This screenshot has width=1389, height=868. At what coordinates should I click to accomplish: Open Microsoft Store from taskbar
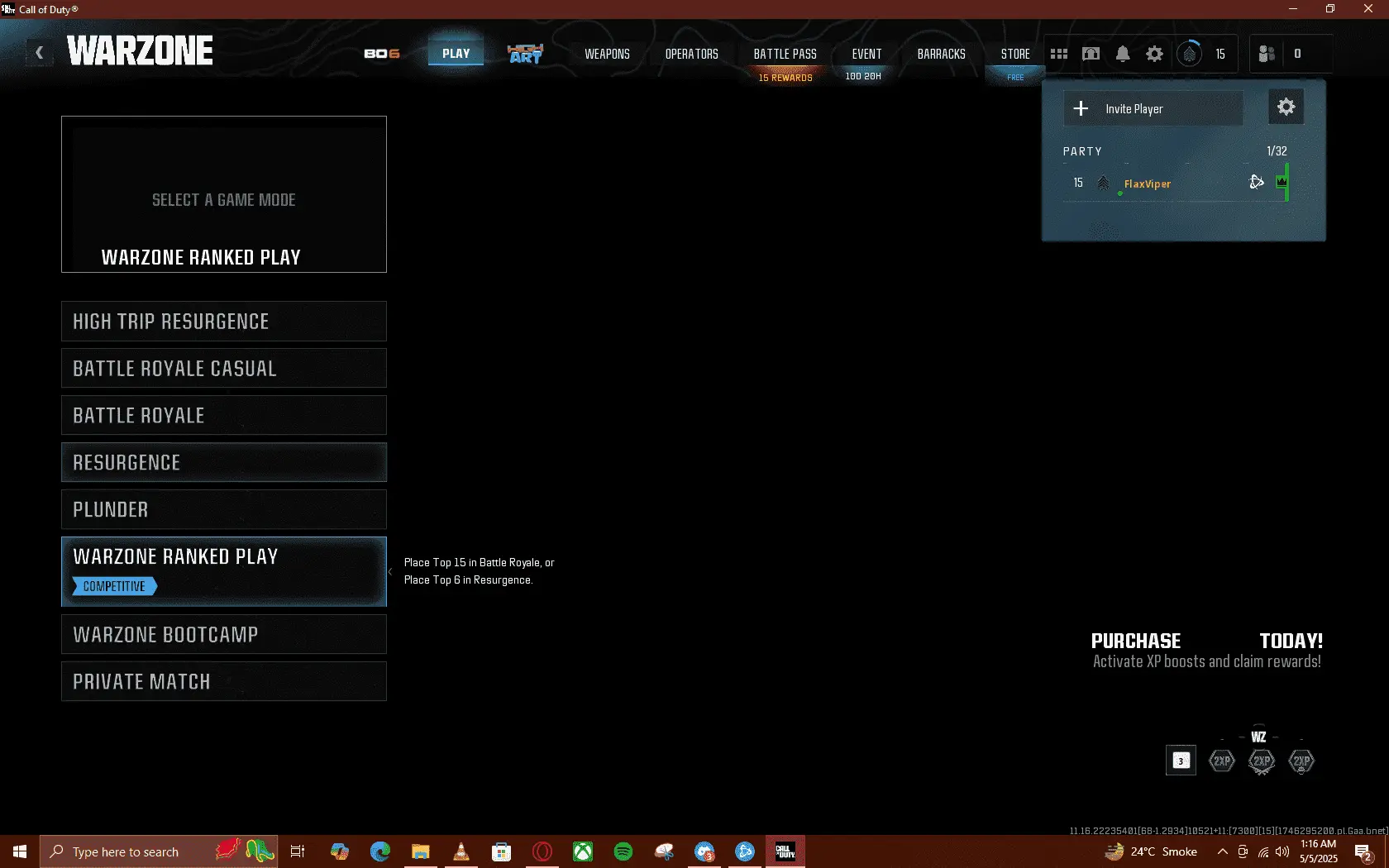point(502,851)
